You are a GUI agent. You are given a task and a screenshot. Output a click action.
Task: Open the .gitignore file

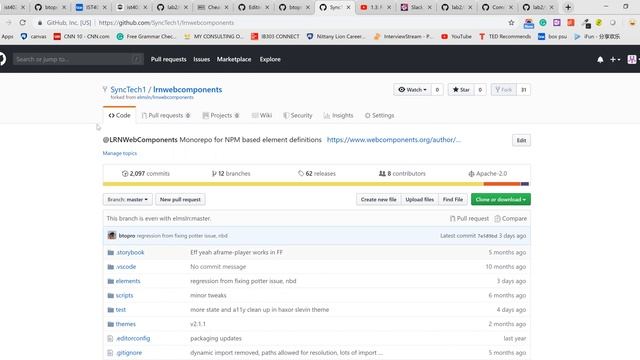[x=129, y=353]
